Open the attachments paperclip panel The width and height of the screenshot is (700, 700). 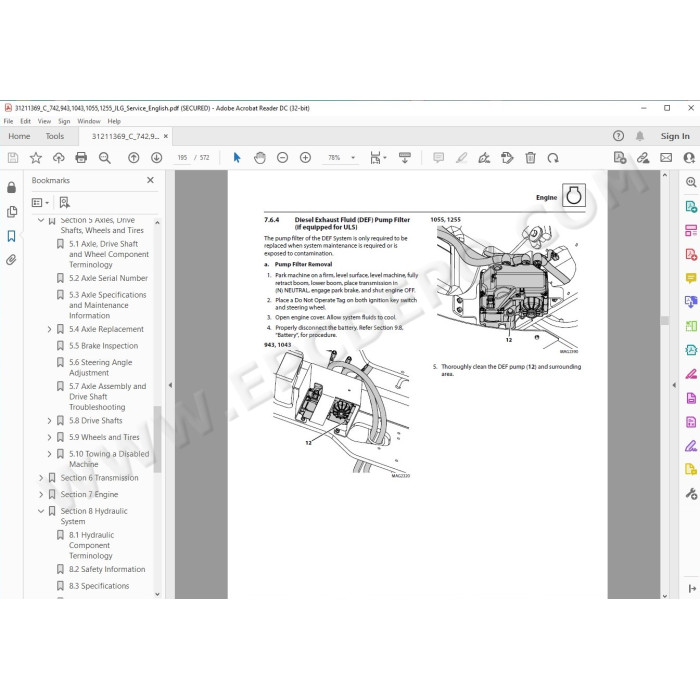[x=12, y=260]
